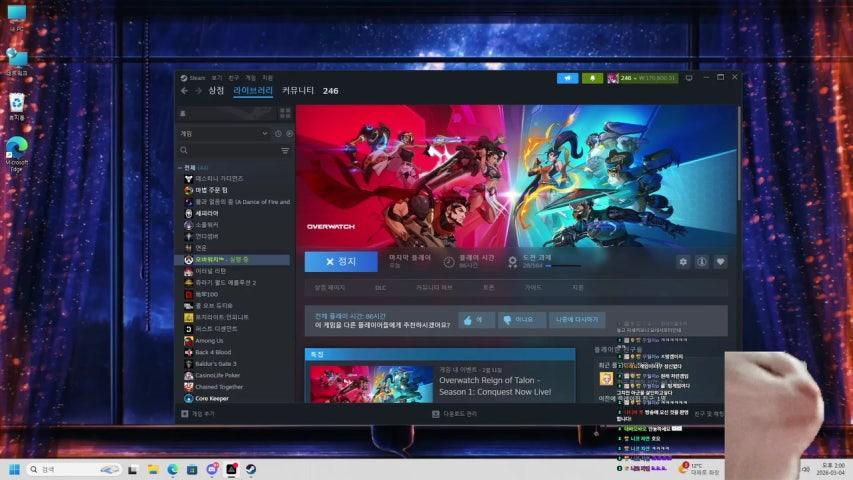The image size is (853, 480).
Task: Open the green notifications bell
Action: pos(592,78)
